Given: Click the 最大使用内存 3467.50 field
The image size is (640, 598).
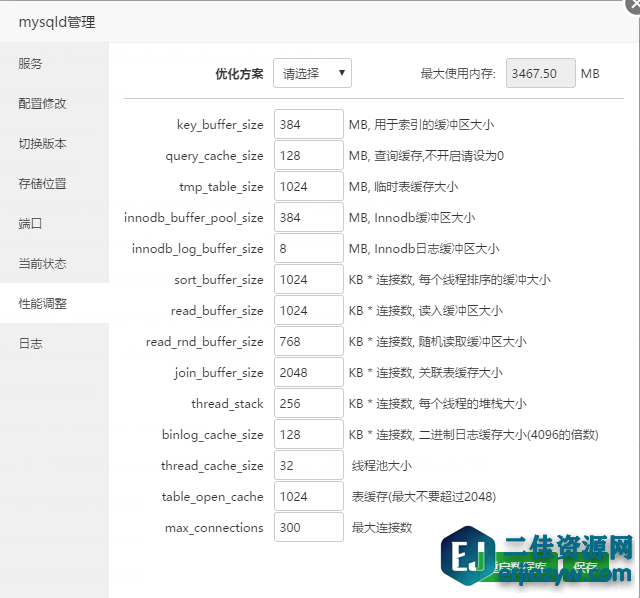Looking at the screenshot, I should click(541, 73).
